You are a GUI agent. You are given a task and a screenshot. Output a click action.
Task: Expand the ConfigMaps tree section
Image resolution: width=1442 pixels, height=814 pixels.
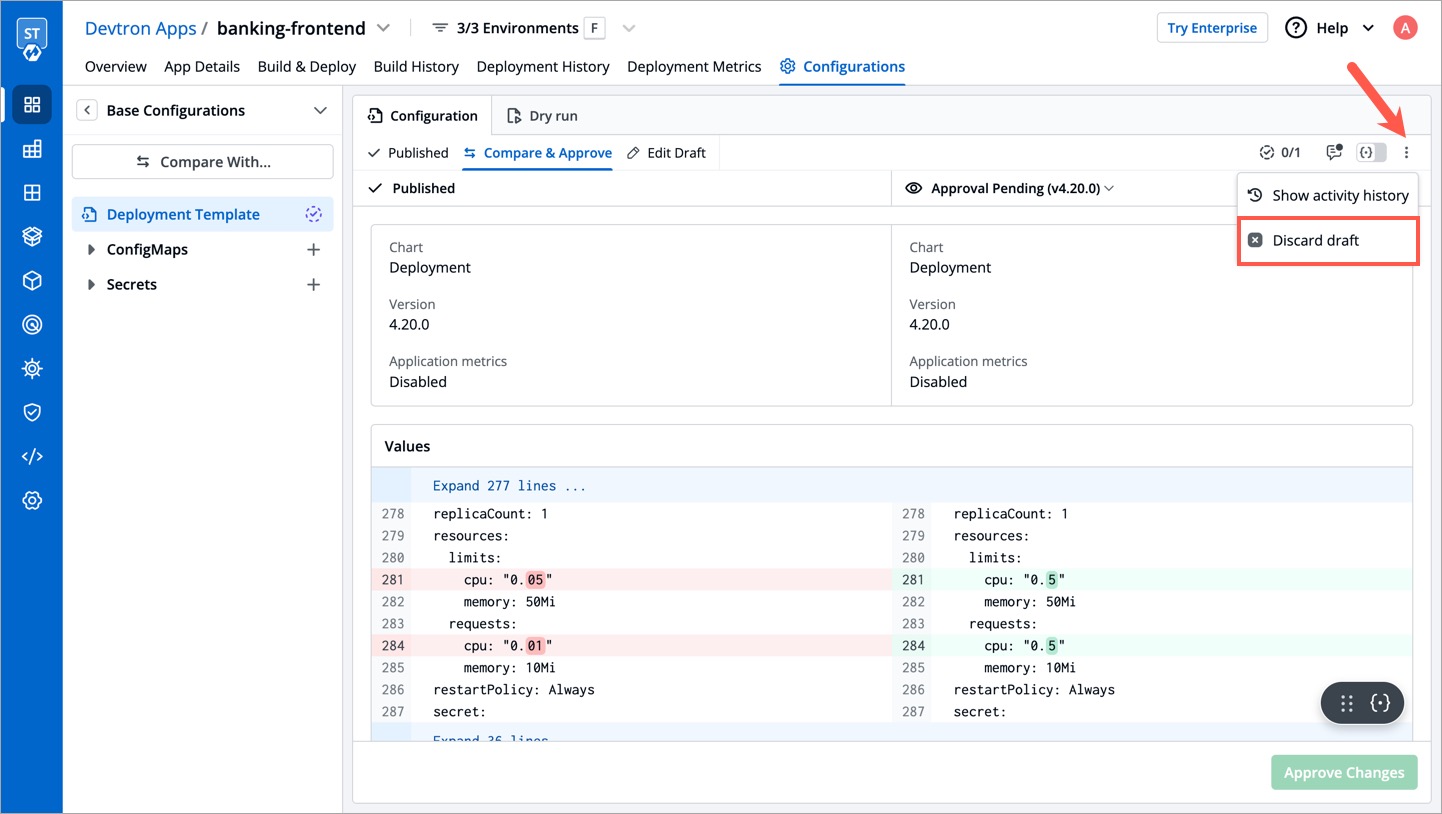[91, 250]
